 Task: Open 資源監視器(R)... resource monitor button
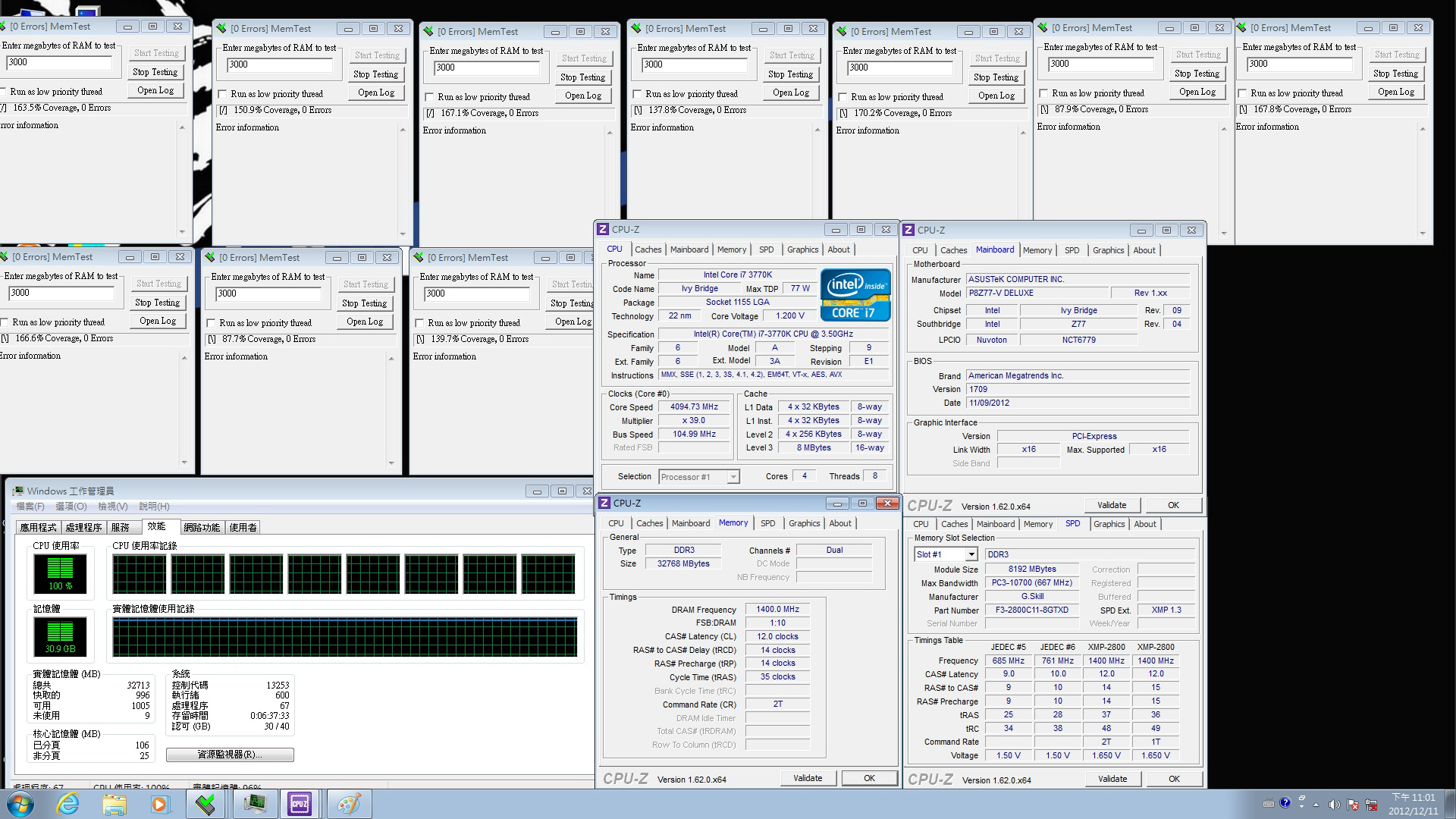230,755
